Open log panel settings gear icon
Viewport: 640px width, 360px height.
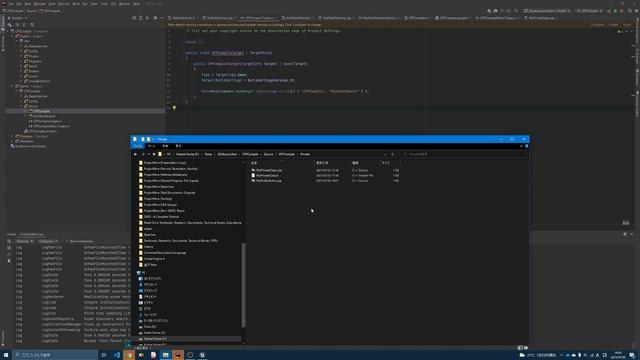tap(625, 234)
